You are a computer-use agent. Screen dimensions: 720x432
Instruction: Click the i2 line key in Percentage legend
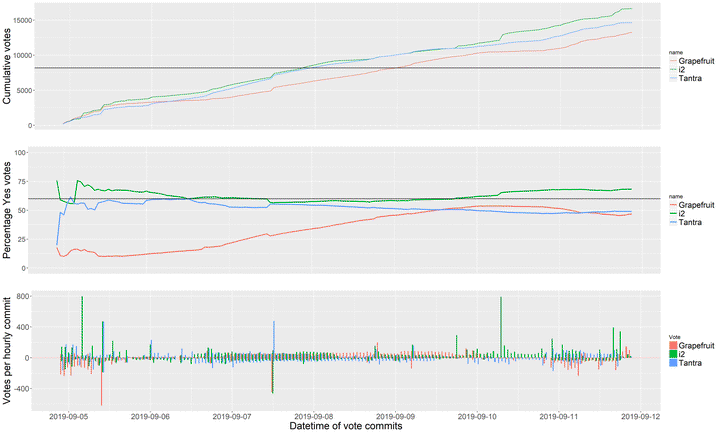(673, 214)
